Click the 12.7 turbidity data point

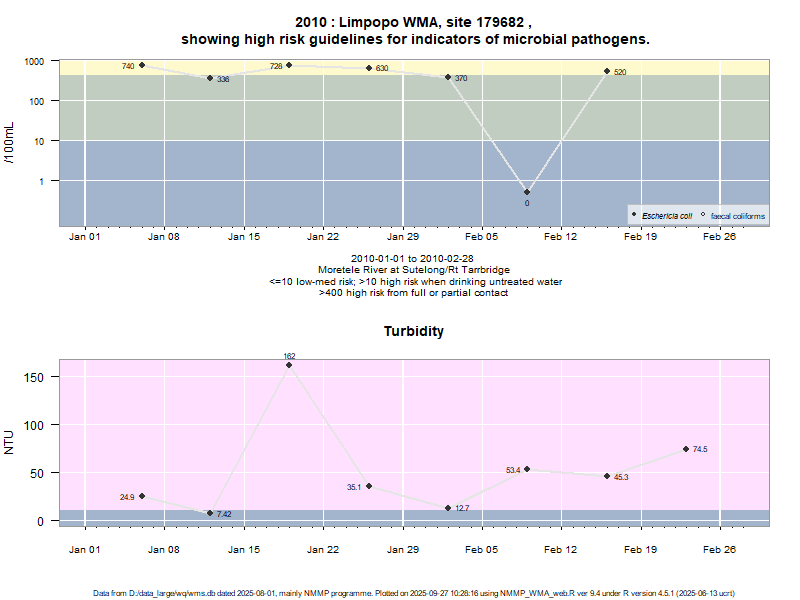coord(448,508)
